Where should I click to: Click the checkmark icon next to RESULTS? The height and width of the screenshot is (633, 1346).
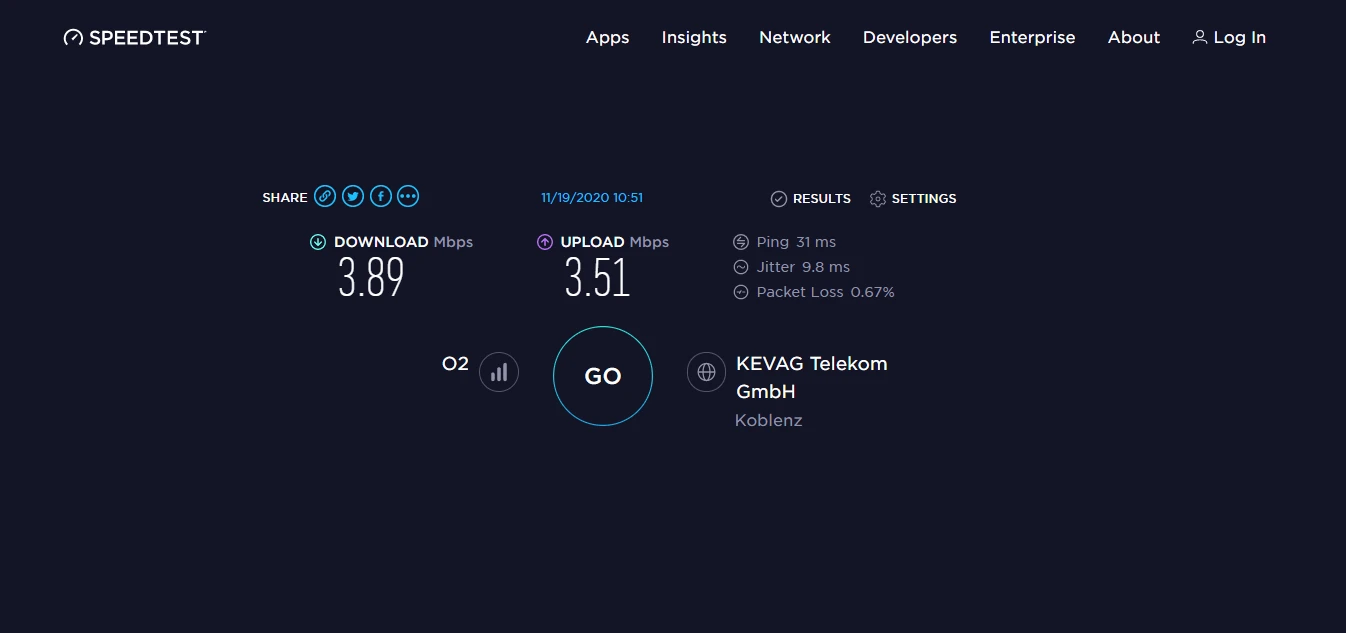[x=779, y=199]
